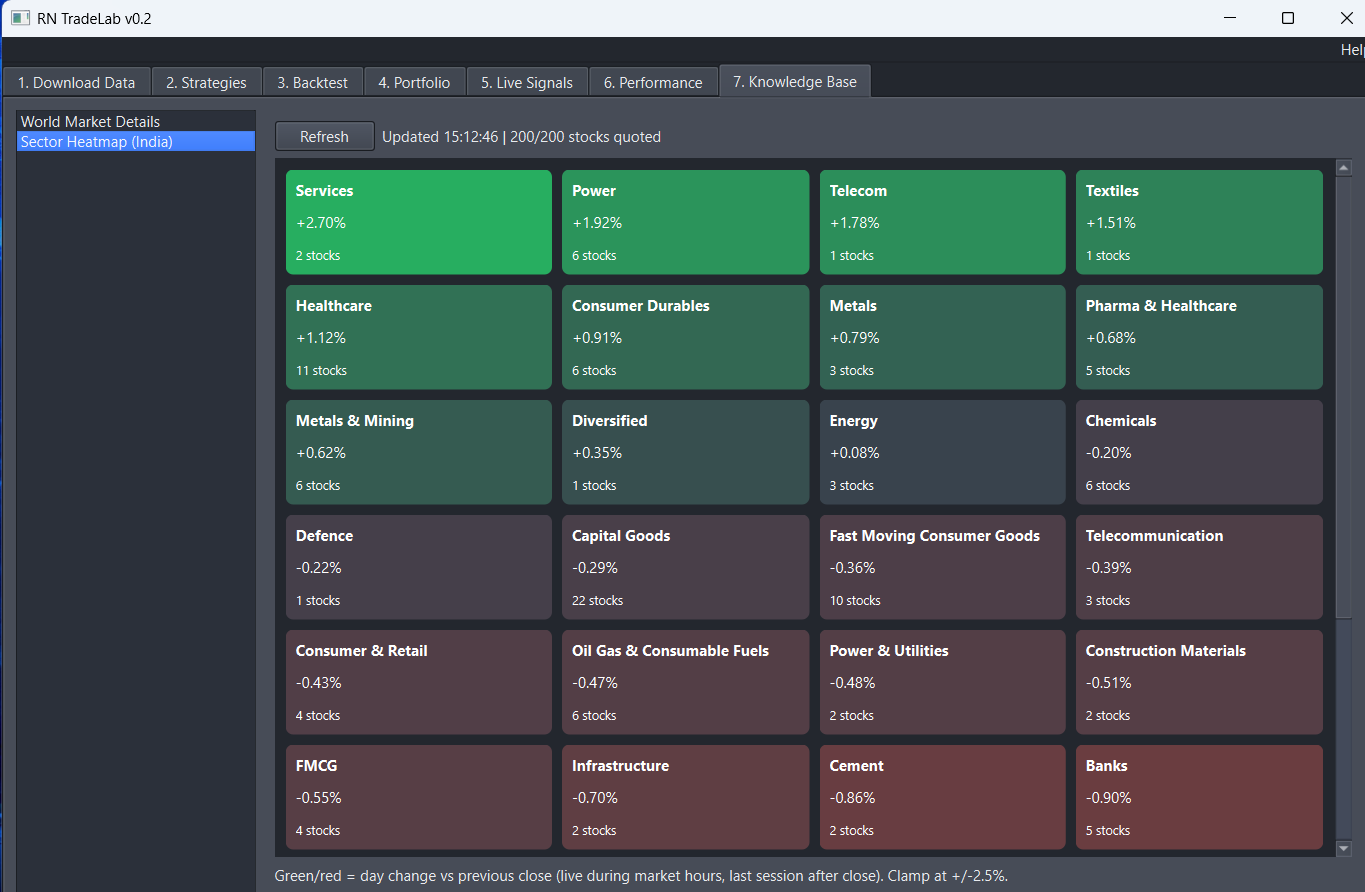Click the scrollbar down arrow of heatmap

pos(1344,848)
